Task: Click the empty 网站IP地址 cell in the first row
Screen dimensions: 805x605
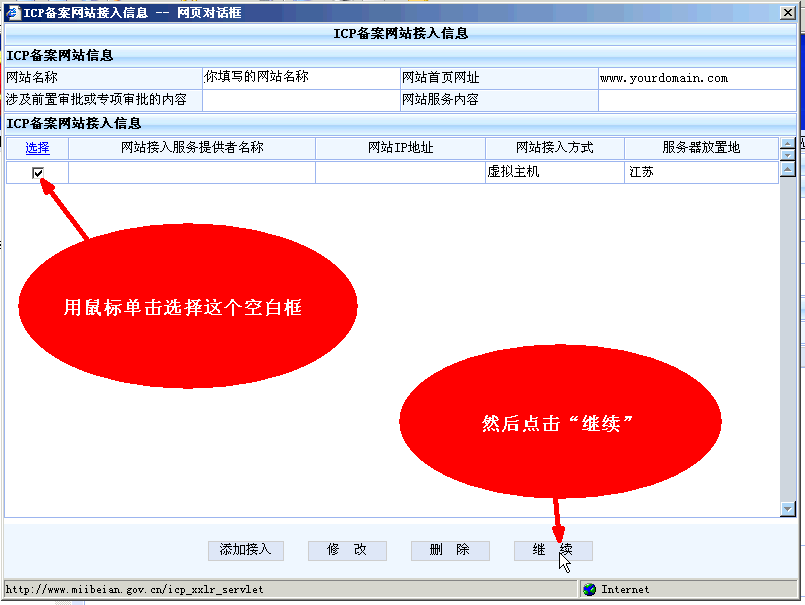Action: pos(400,173)
